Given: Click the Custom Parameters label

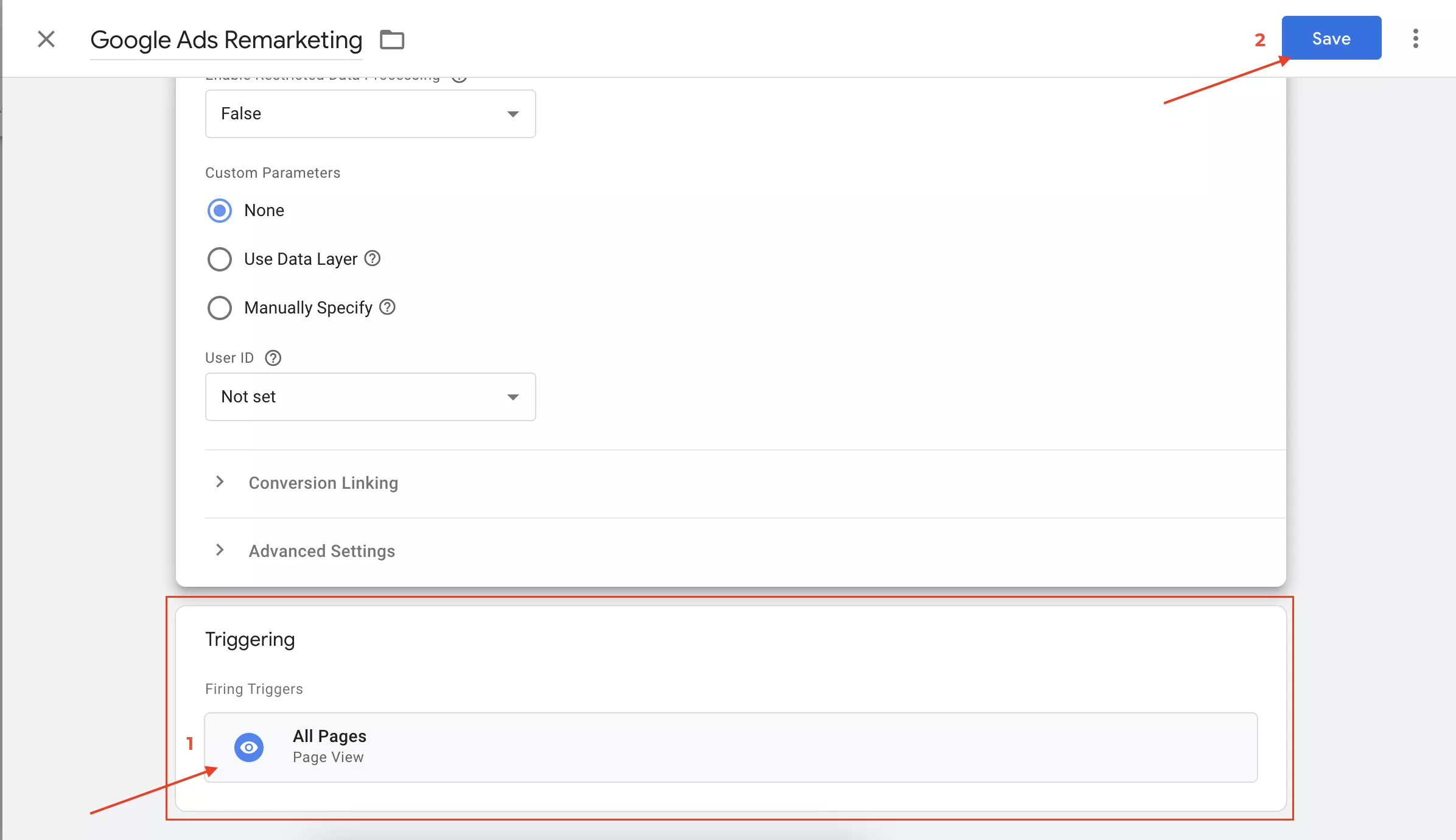Looking at the screenshot, I should coord(273,173).
